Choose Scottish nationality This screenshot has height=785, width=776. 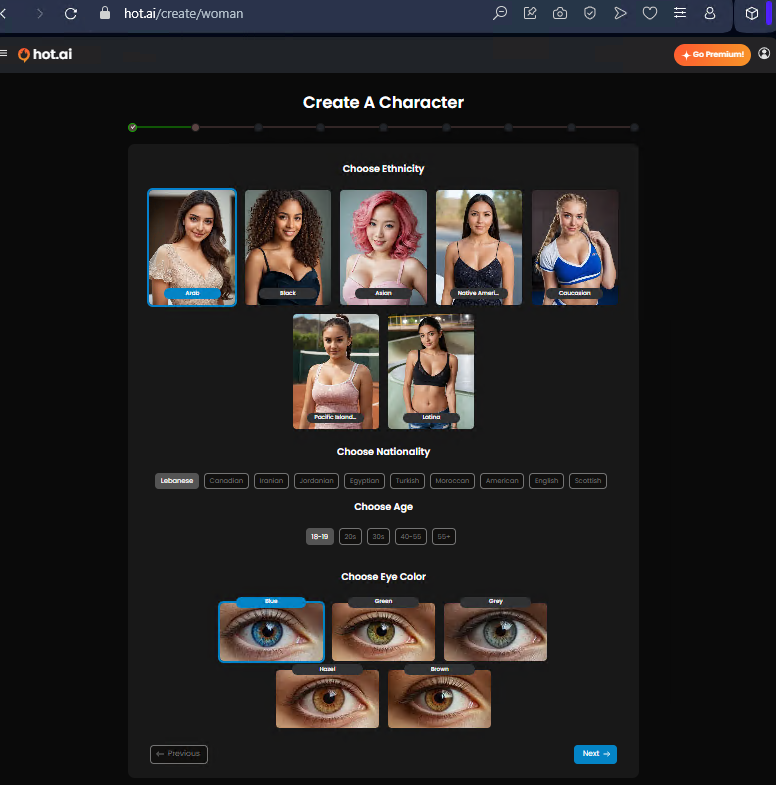[588, 481]
